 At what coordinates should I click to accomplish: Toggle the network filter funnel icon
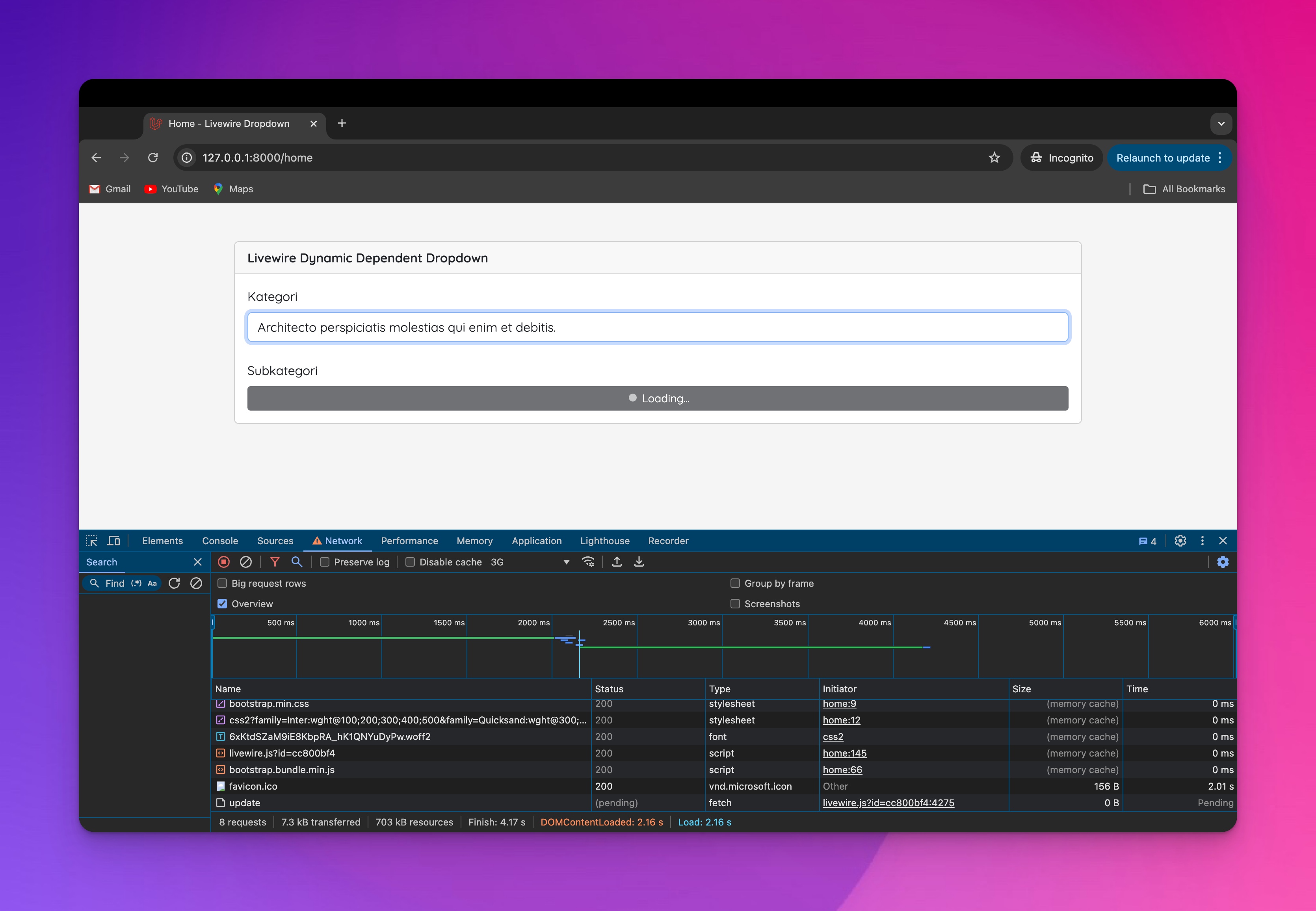[x=275, y=561]
